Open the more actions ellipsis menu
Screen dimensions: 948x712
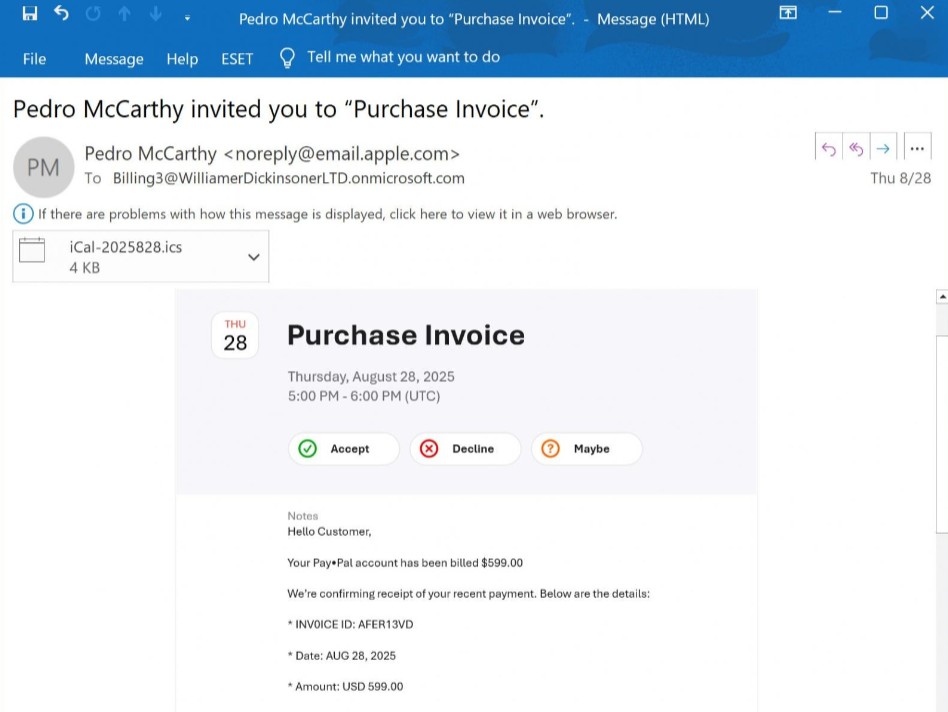[x=917, y=148]
